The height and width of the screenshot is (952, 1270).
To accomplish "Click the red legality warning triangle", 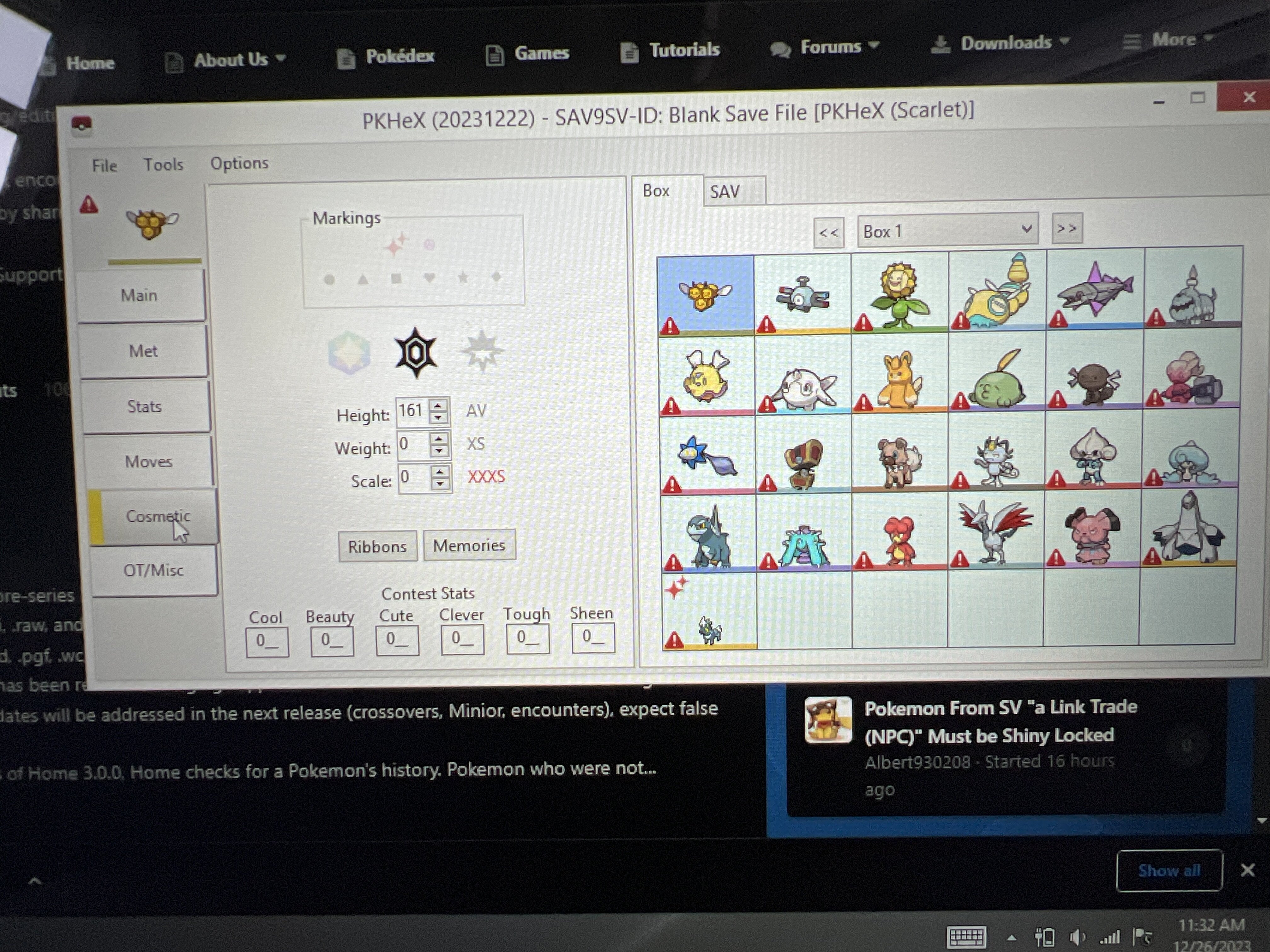I will (89, 204).
